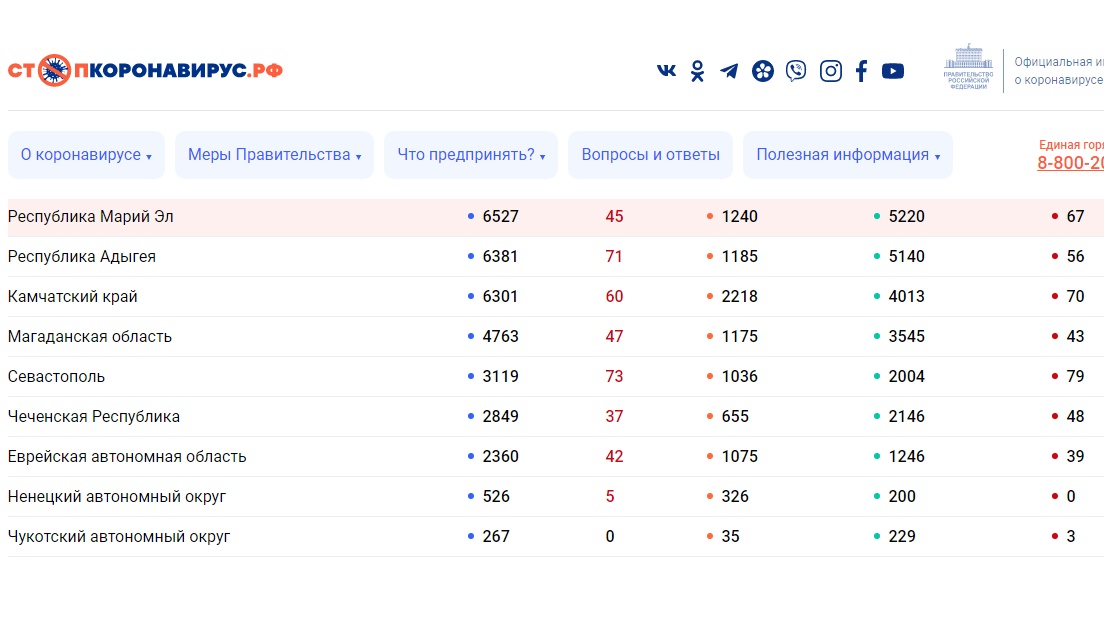This screenshot has height=623, width=1104.
Task: Click the Government of Russia emblem
Action: 966,68
